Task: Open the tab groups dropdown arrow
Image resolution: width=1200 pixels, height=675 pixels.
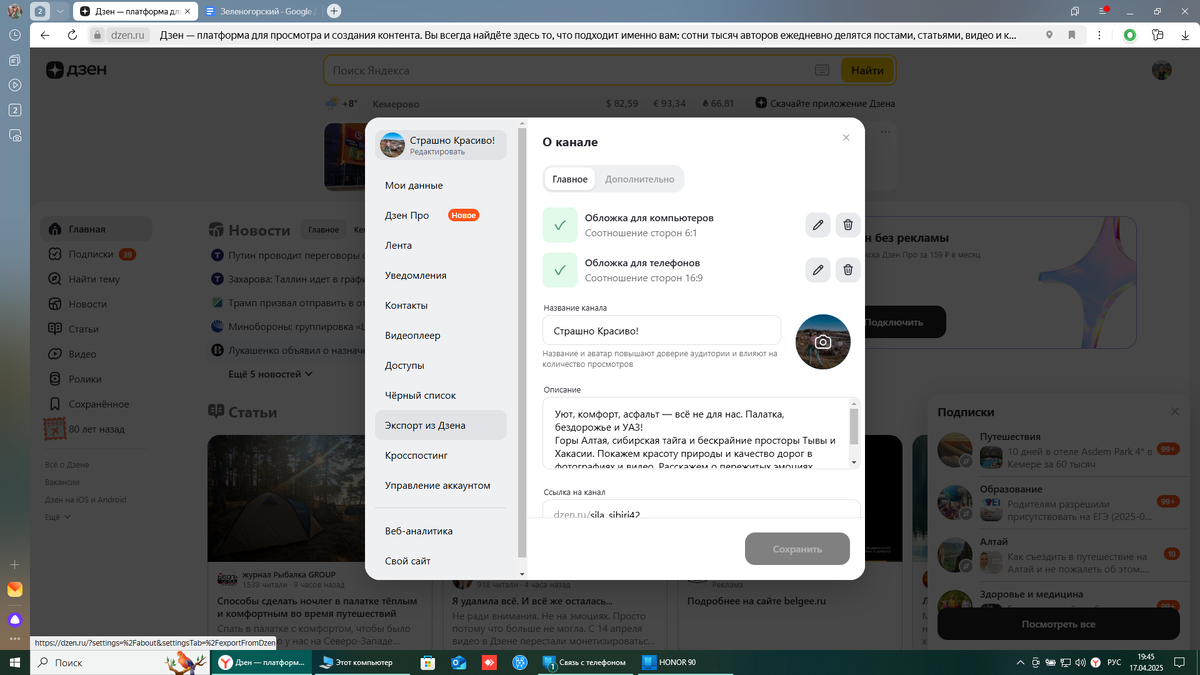Action: point(60,11)
